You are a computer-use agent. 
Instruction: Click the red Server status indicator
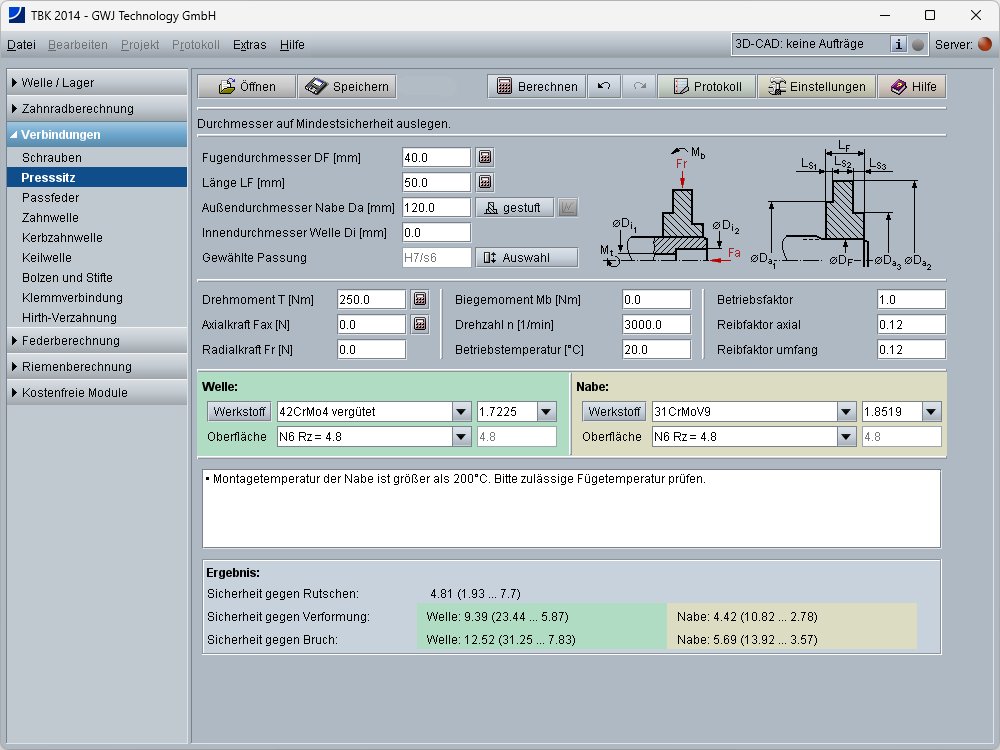click(985, 44)
